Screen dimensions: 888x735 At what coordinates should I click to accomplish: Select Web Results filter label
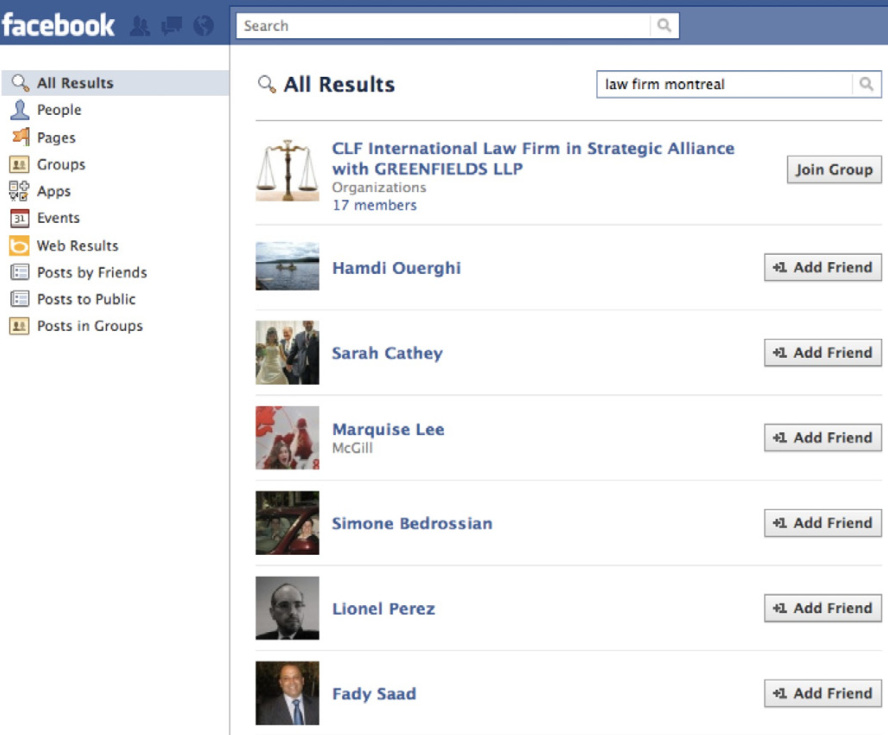78,246
